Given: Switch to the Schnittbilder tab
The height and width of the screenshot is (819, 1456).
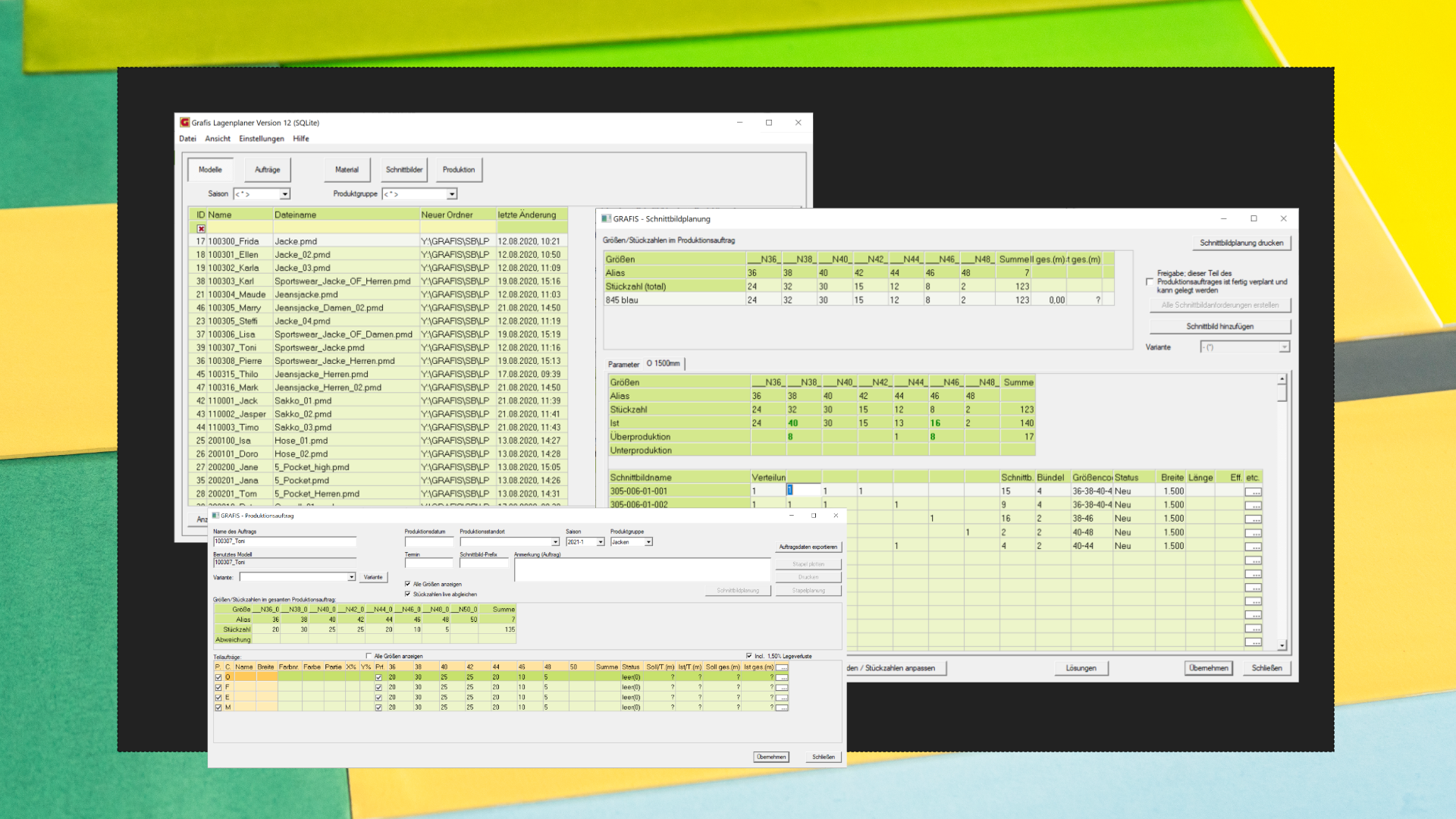Looking at the screenshot, I should (404, 170).
